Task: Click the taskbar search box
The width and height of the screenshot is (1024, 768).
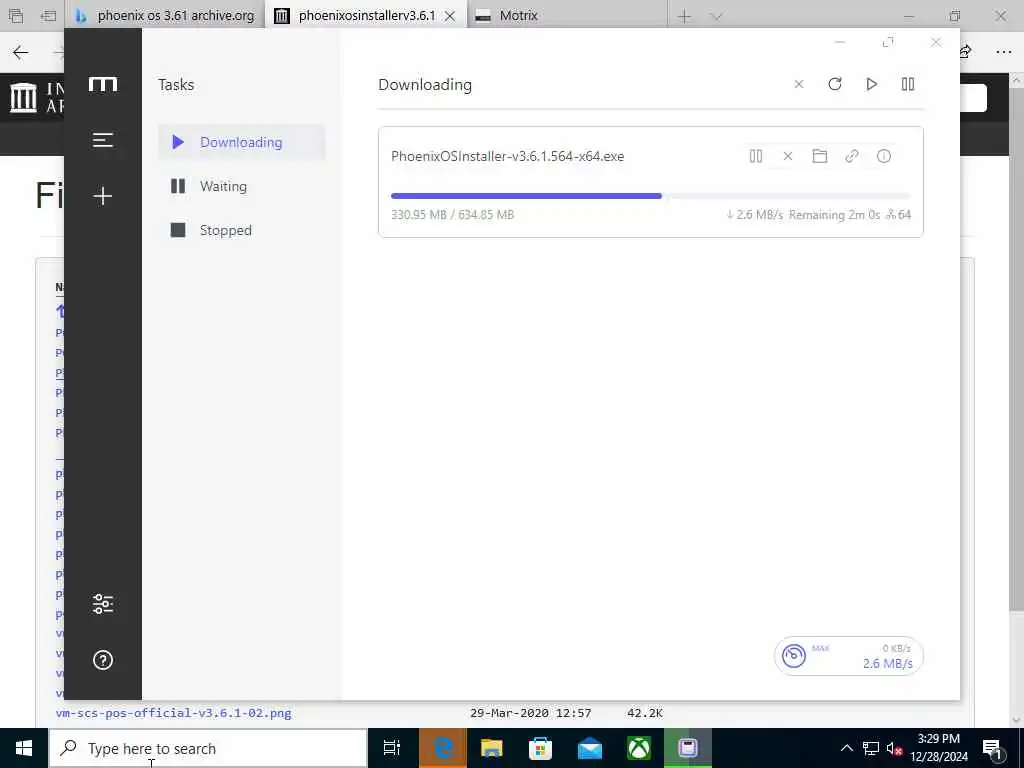Action: 208,748
